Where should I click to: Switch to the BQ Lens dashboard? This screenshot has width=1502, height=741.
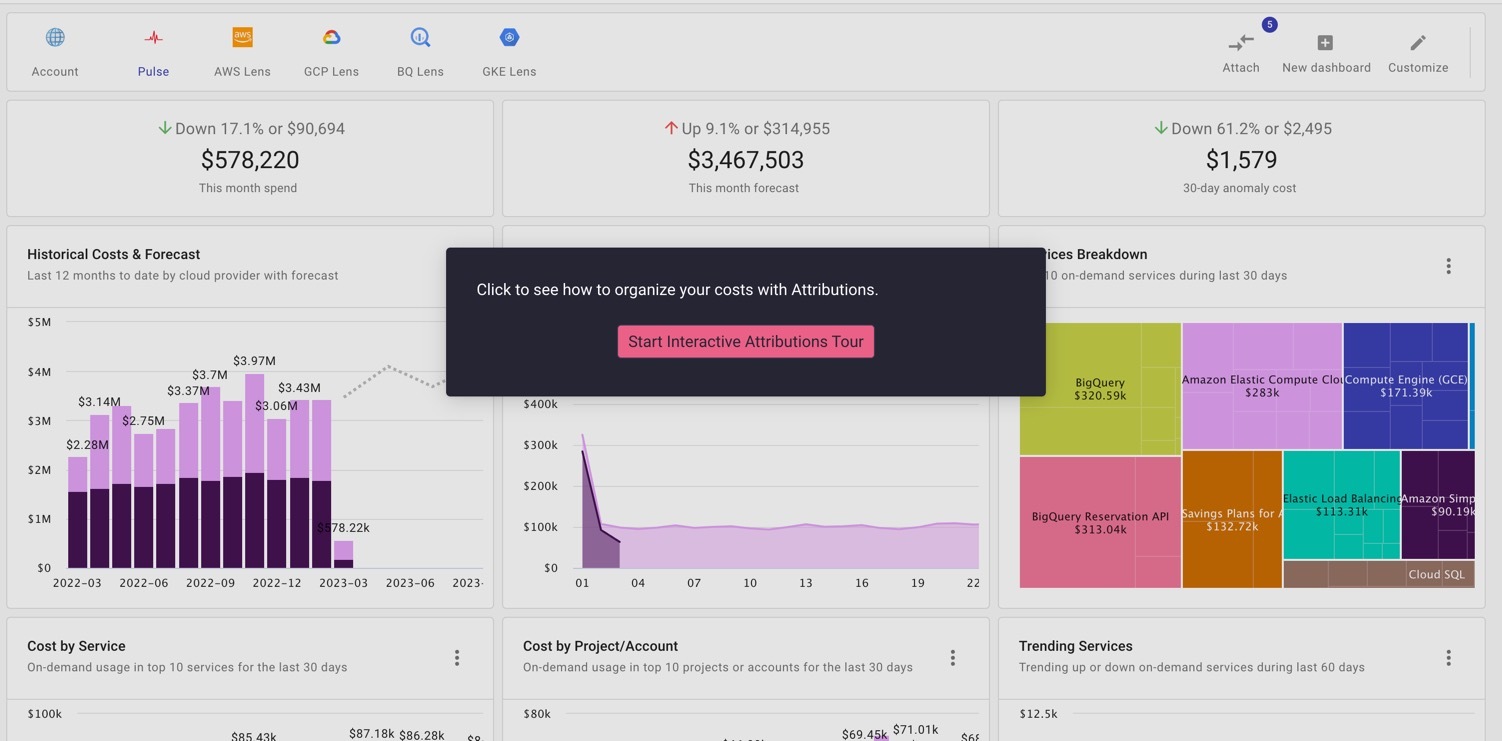coord(420,38)
